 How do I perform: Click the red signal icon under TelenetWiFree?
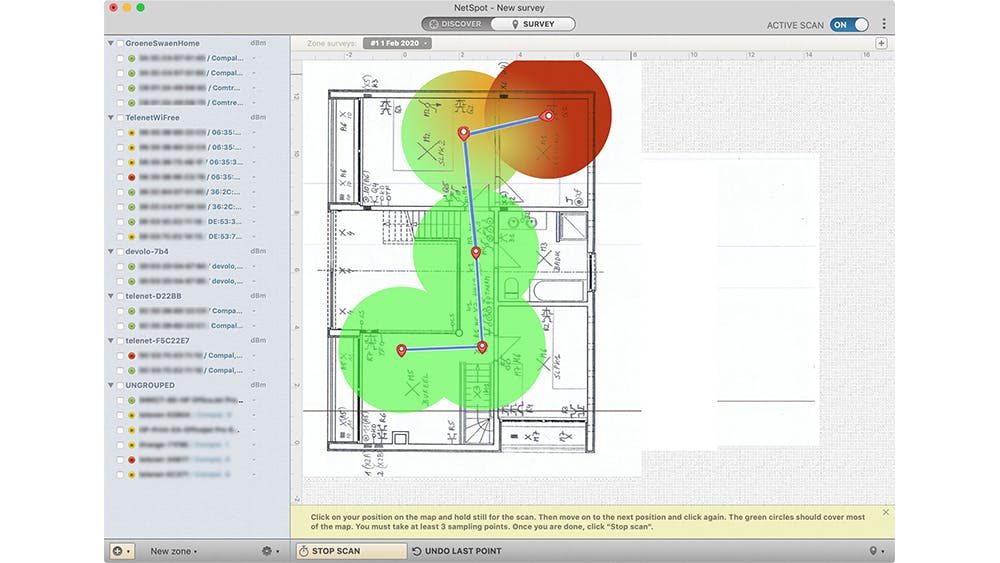pos(131,177)
